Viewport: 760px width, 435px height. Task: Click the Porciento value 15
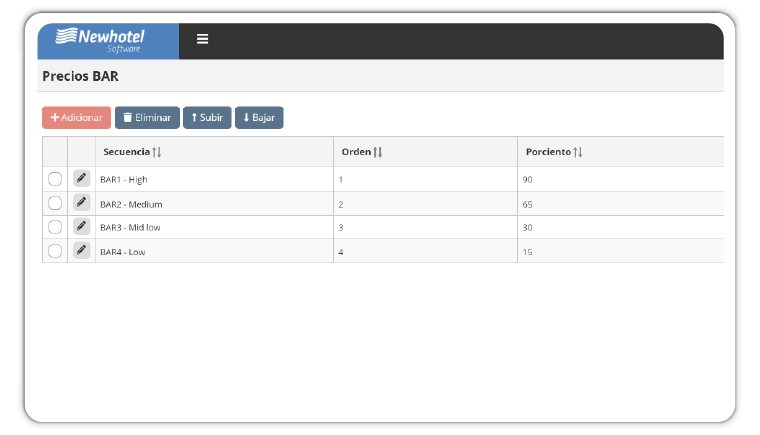[527, 252]
